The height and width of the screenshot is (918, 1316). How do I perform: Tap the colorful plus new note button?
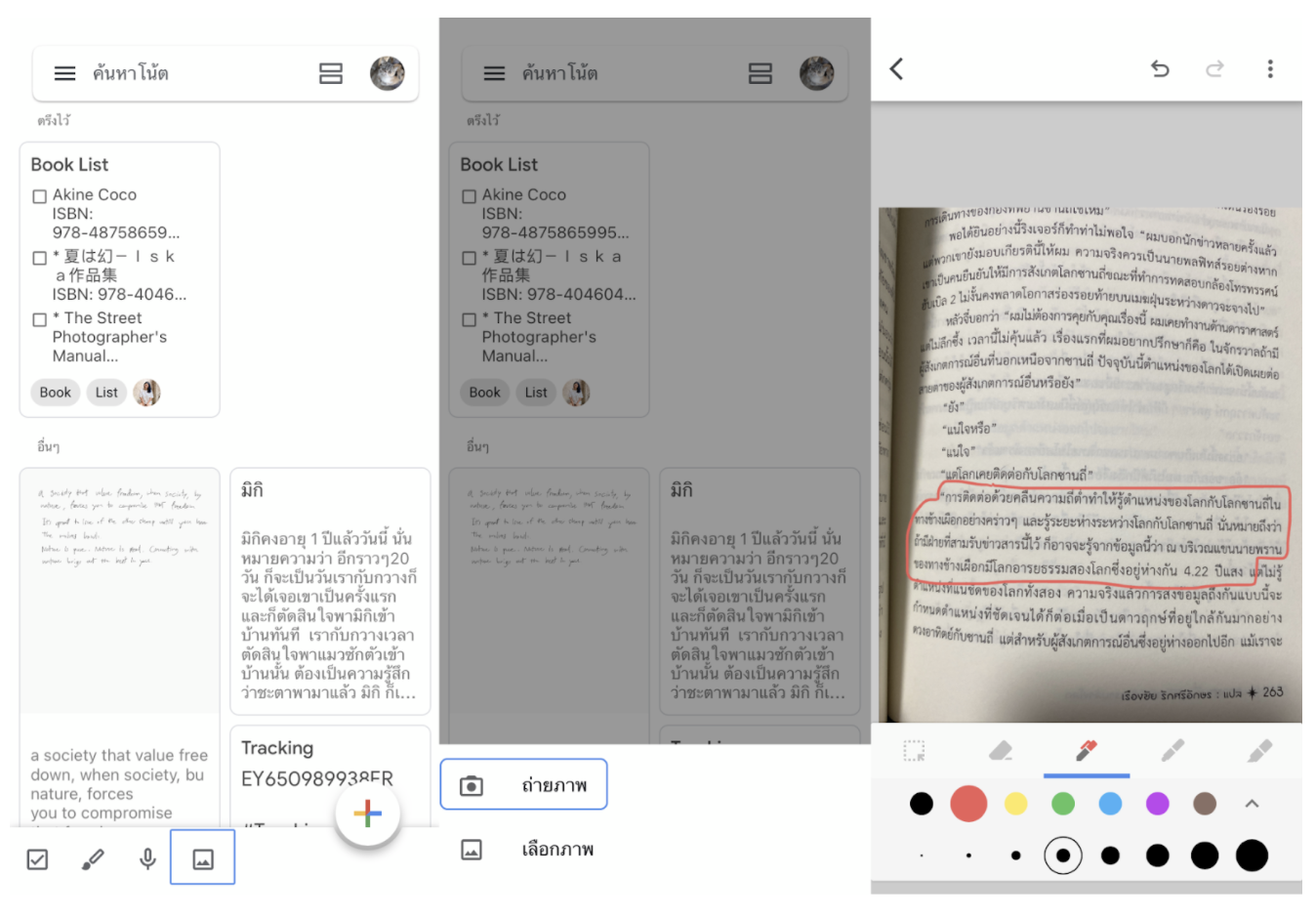pyautogui.click(x=368, y=813)
